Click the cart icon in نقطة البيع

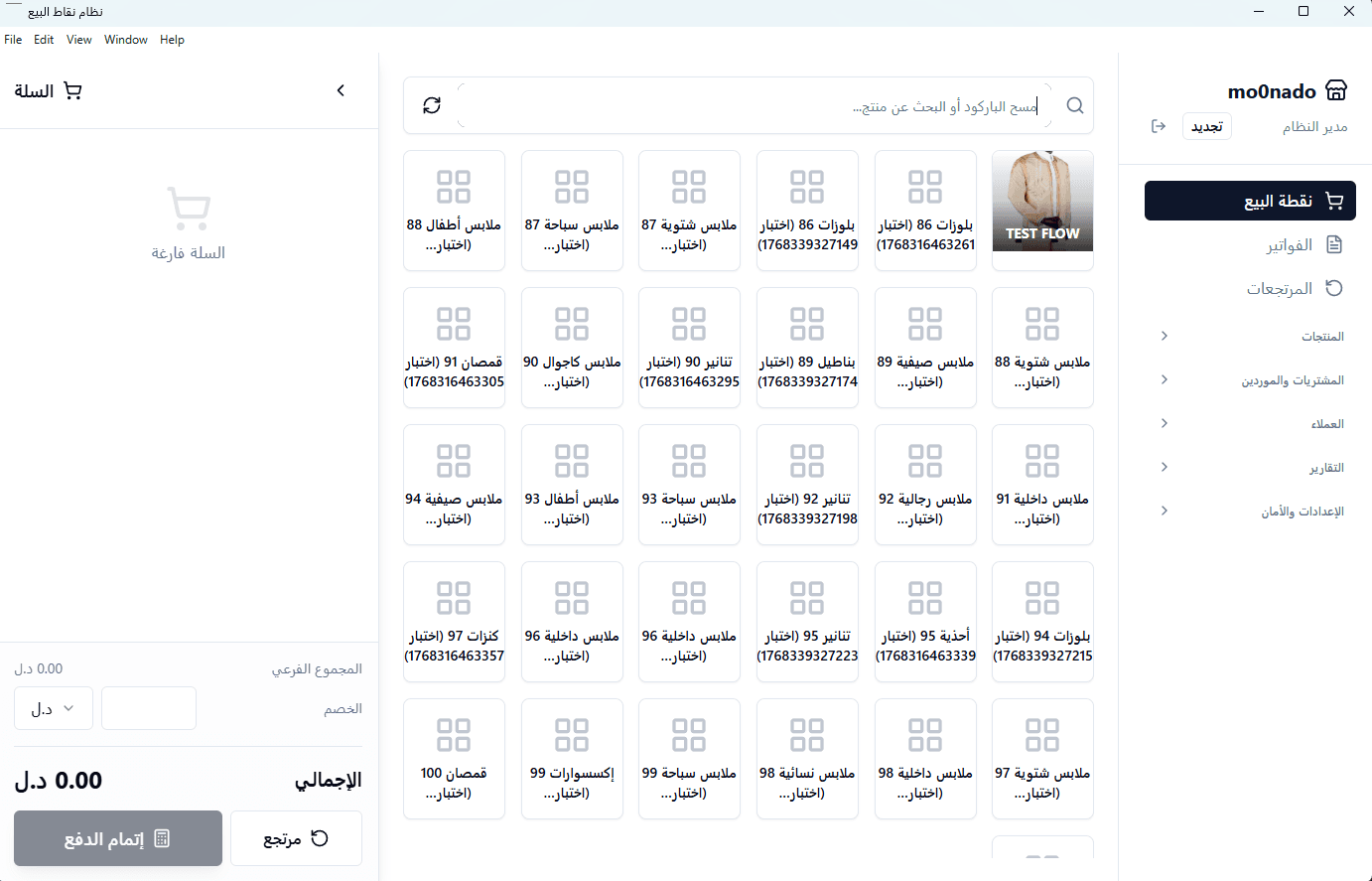(1334, 201)
